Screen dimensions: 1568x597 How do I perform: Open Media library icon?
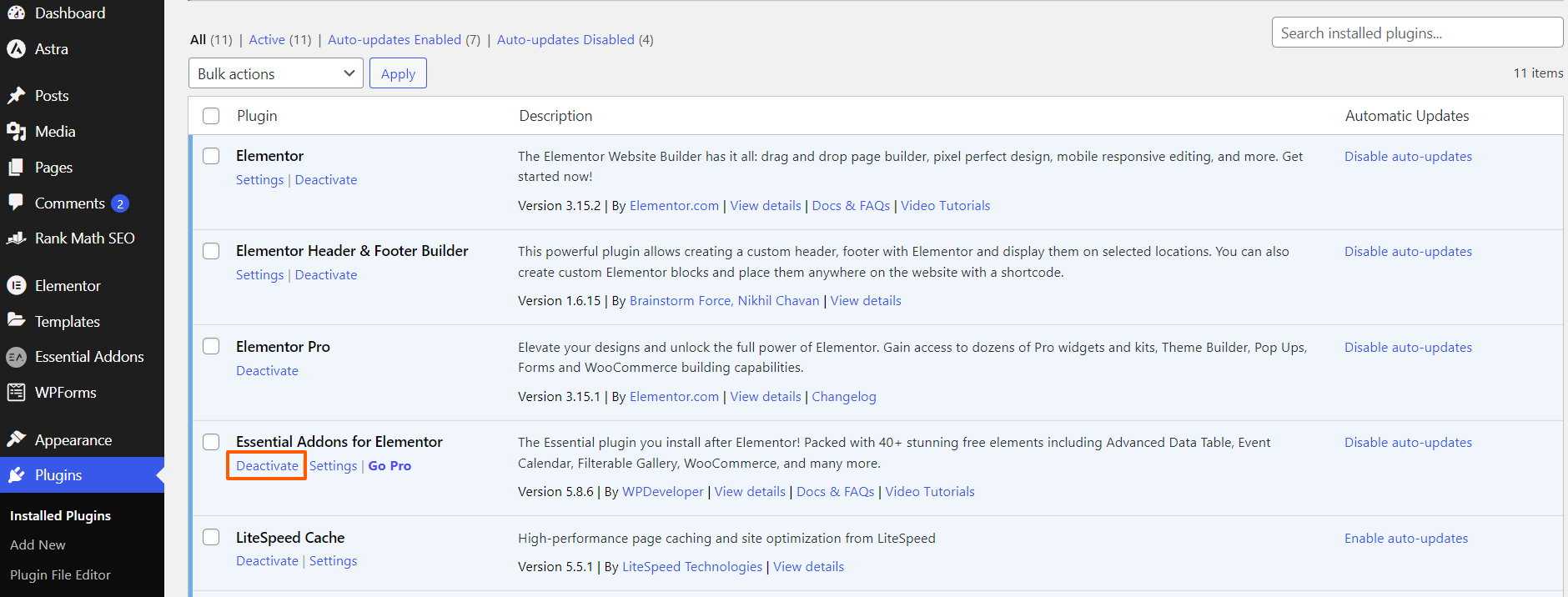point(17,132)
